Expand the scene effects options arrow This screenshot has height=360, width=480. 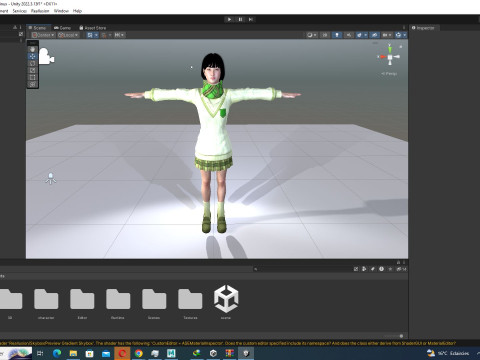click(366, 35)
